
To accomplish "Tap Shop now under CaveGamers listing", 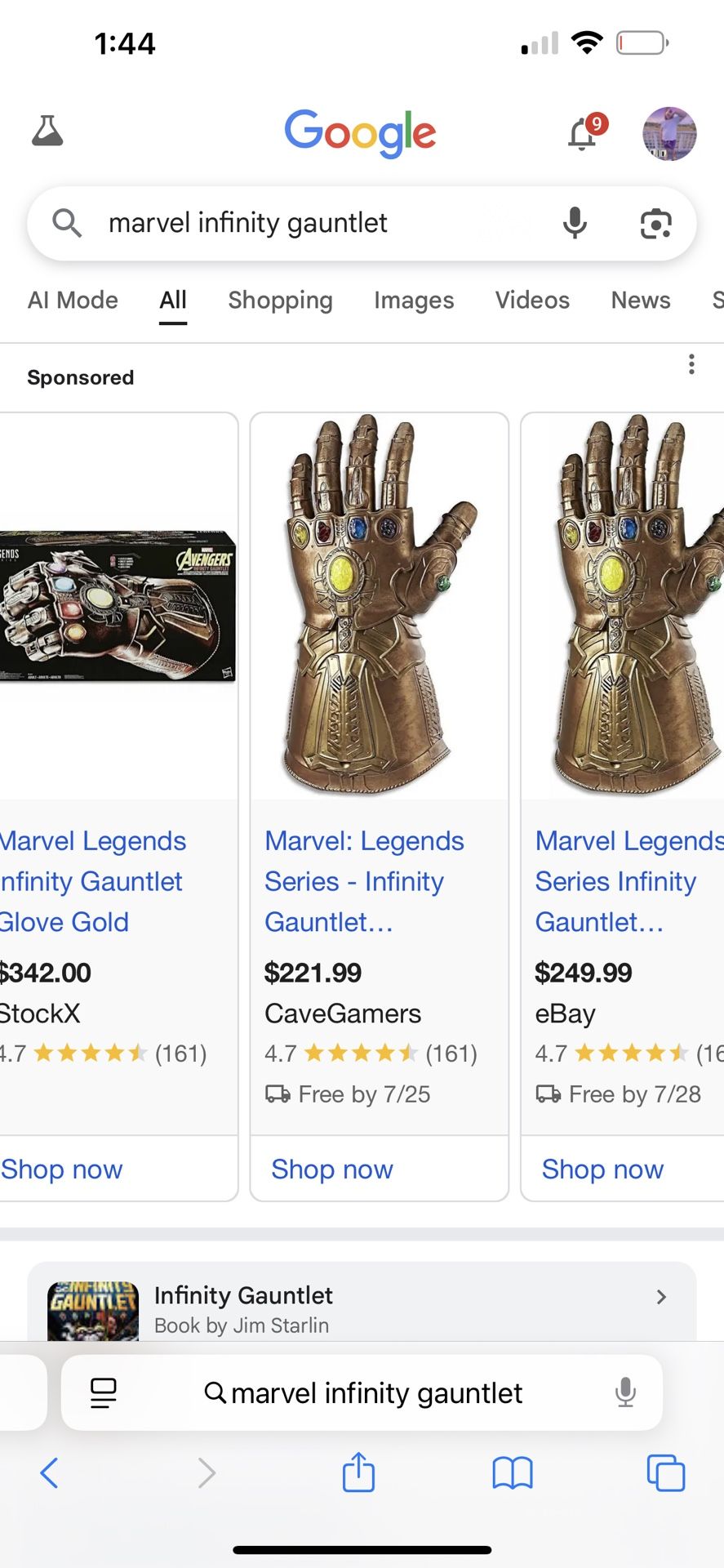I will 332,1169.
